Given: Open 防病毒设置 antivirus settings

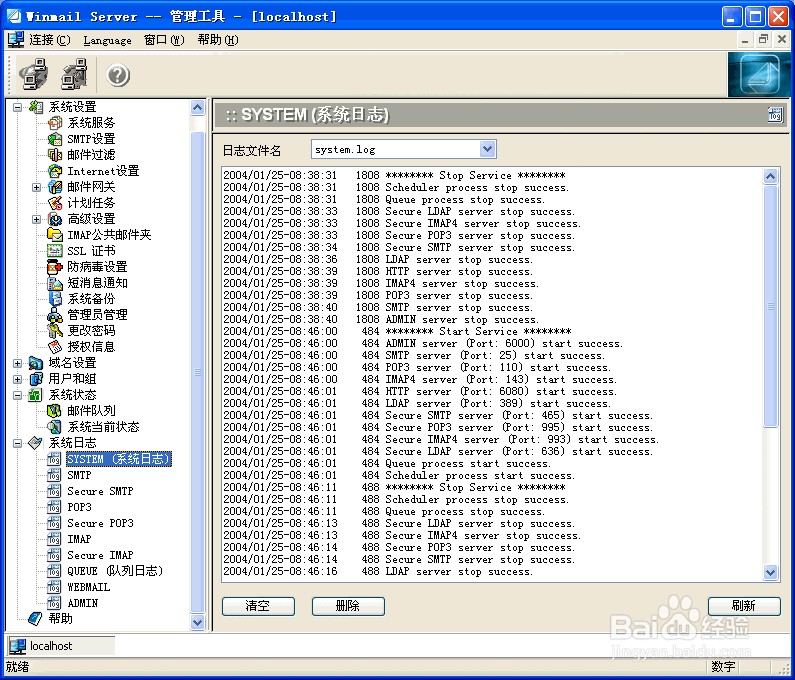Looking at the screenshot, I should [x=97, y=267].
